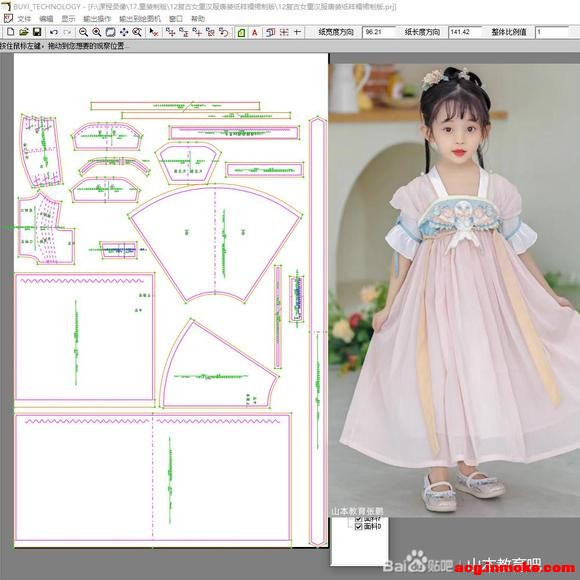Click the new blank file icon
This screenshot has width=580, height=580.
click(x=11, y=32)
